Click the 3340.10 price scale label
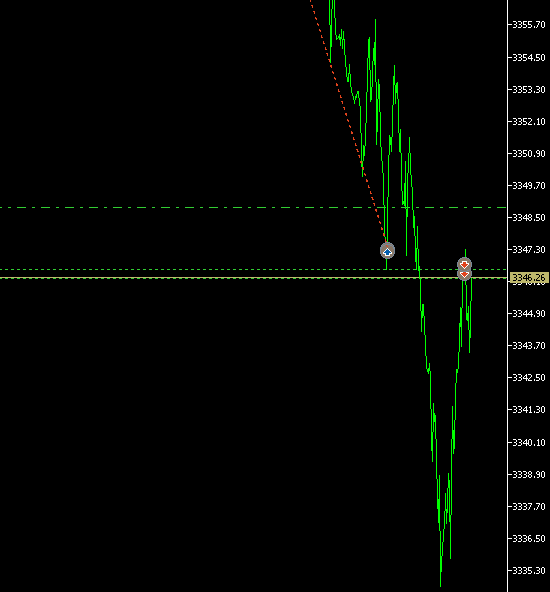The height and width of the screenshot is (592, 550). tap(528, 442)
